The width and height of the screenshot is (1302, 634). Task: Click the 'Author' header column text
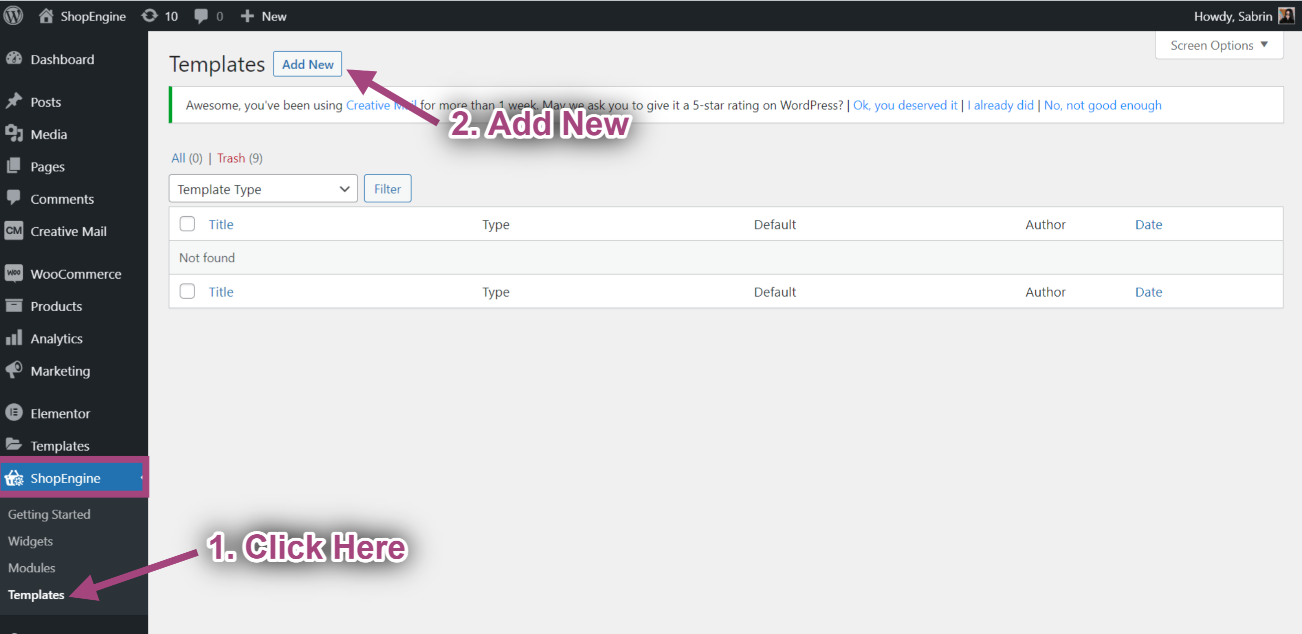[x=1046, y=224]
